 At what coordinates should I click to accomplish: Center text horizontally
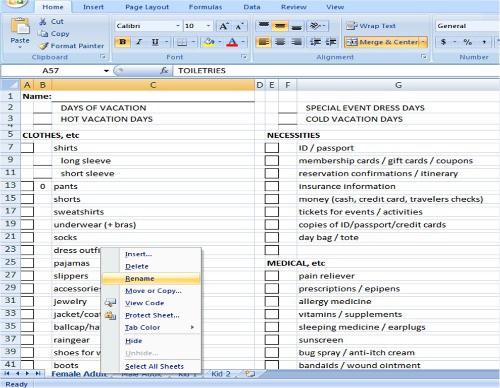click(x=280, y=42)
